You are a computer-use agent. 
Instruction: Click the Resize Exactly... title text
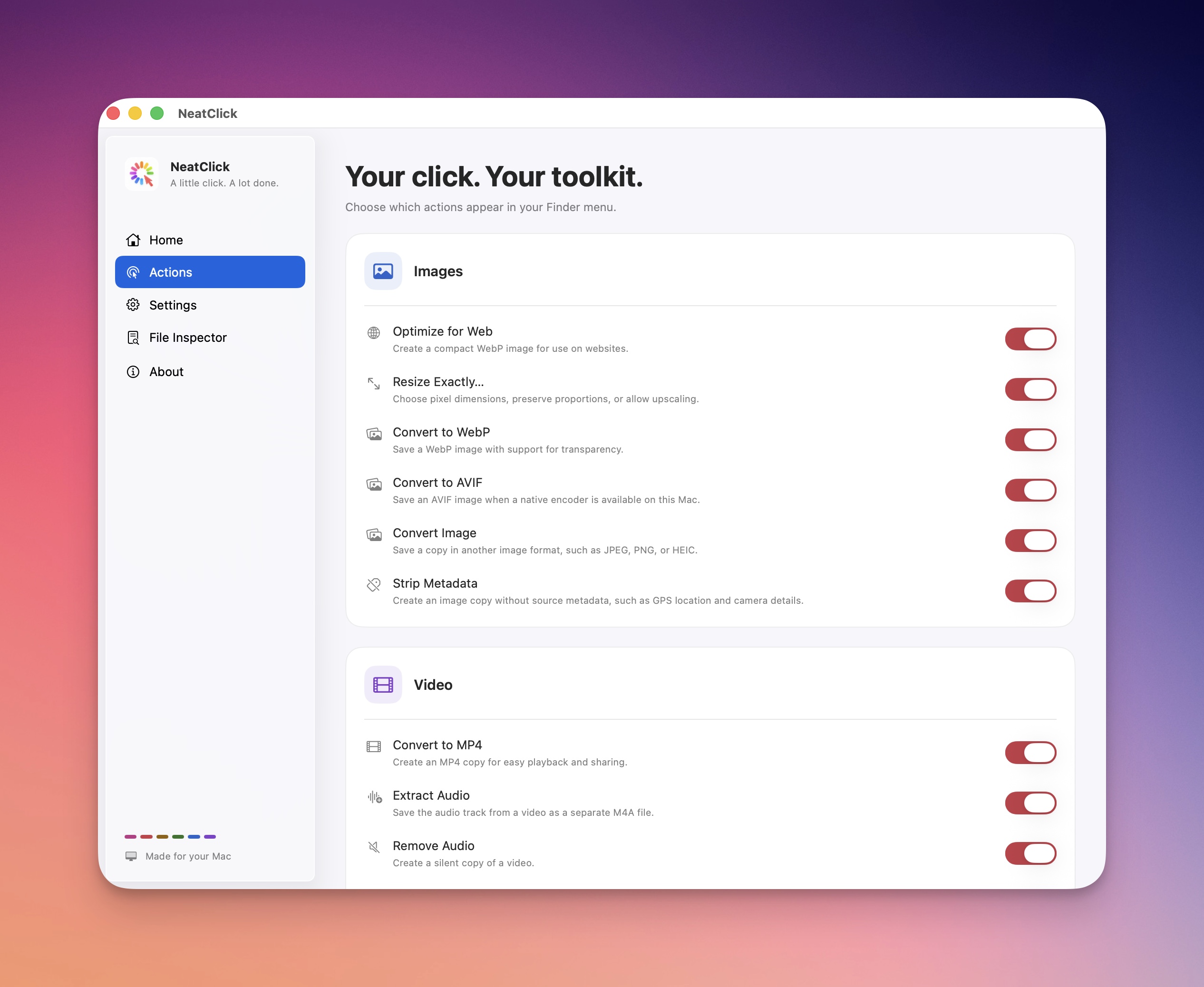[438, 381]
